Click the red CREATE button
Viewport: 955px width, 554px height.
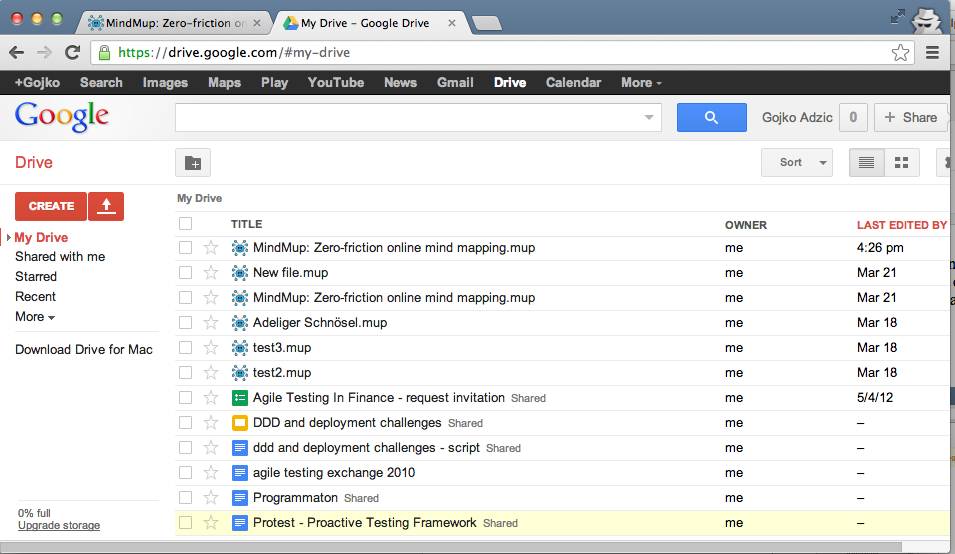[51, 206]
